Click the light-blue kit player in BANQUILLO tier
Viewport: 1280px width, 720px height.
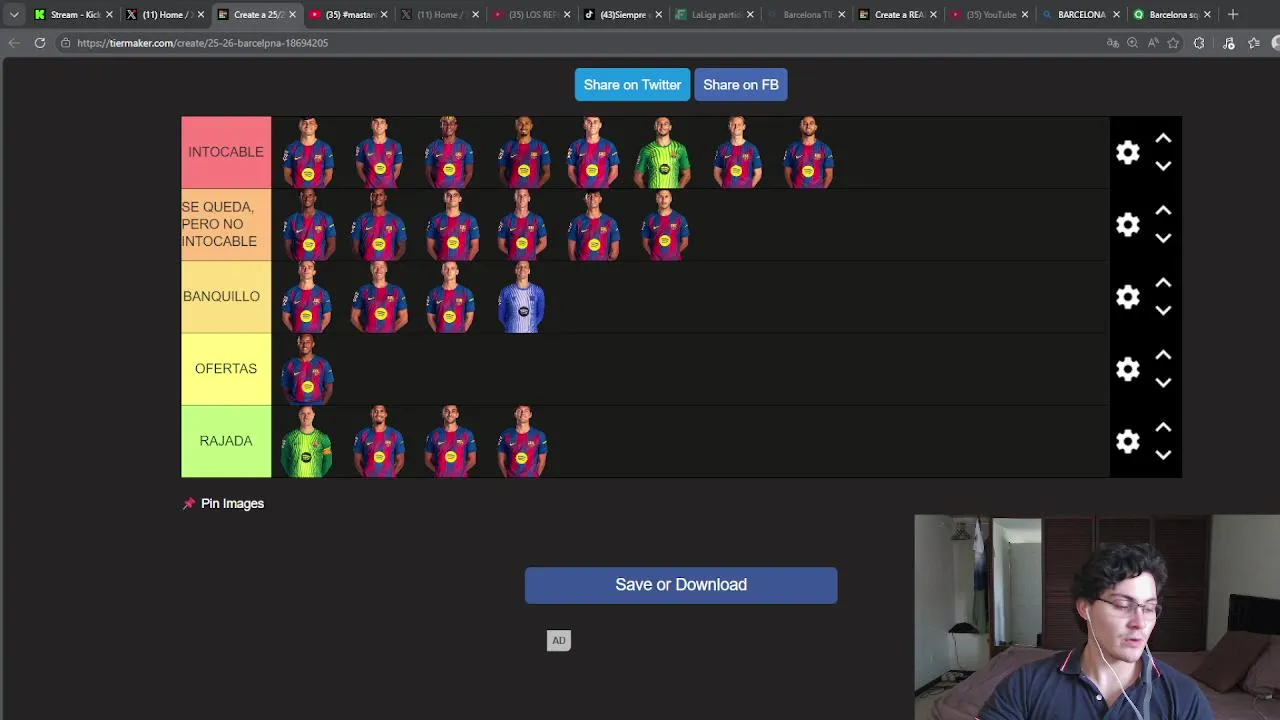522,297
